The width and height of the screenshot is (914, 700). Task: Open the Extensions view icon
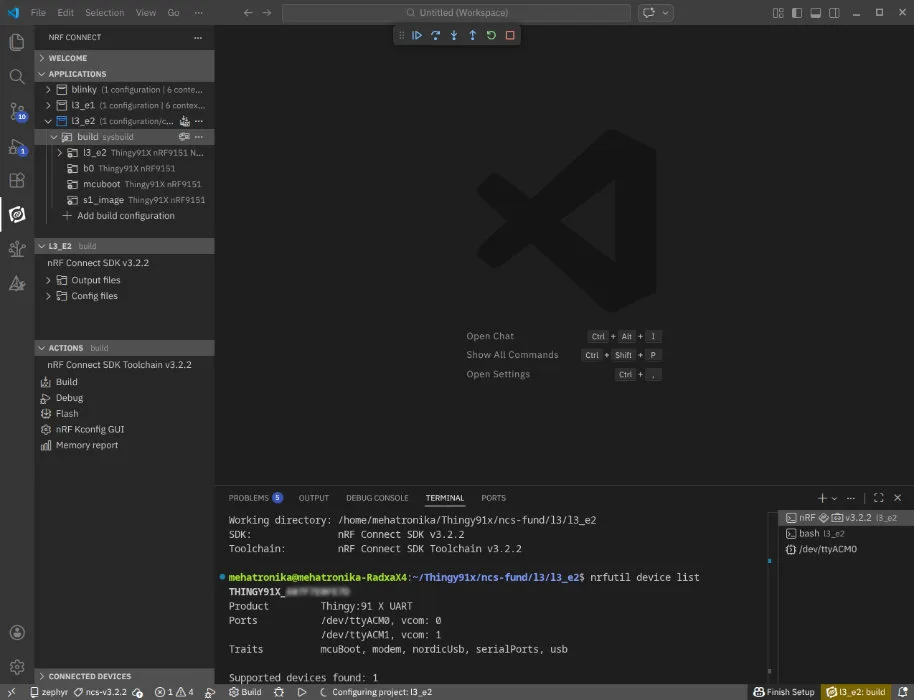pyautogui.click(x=16, y=180)
